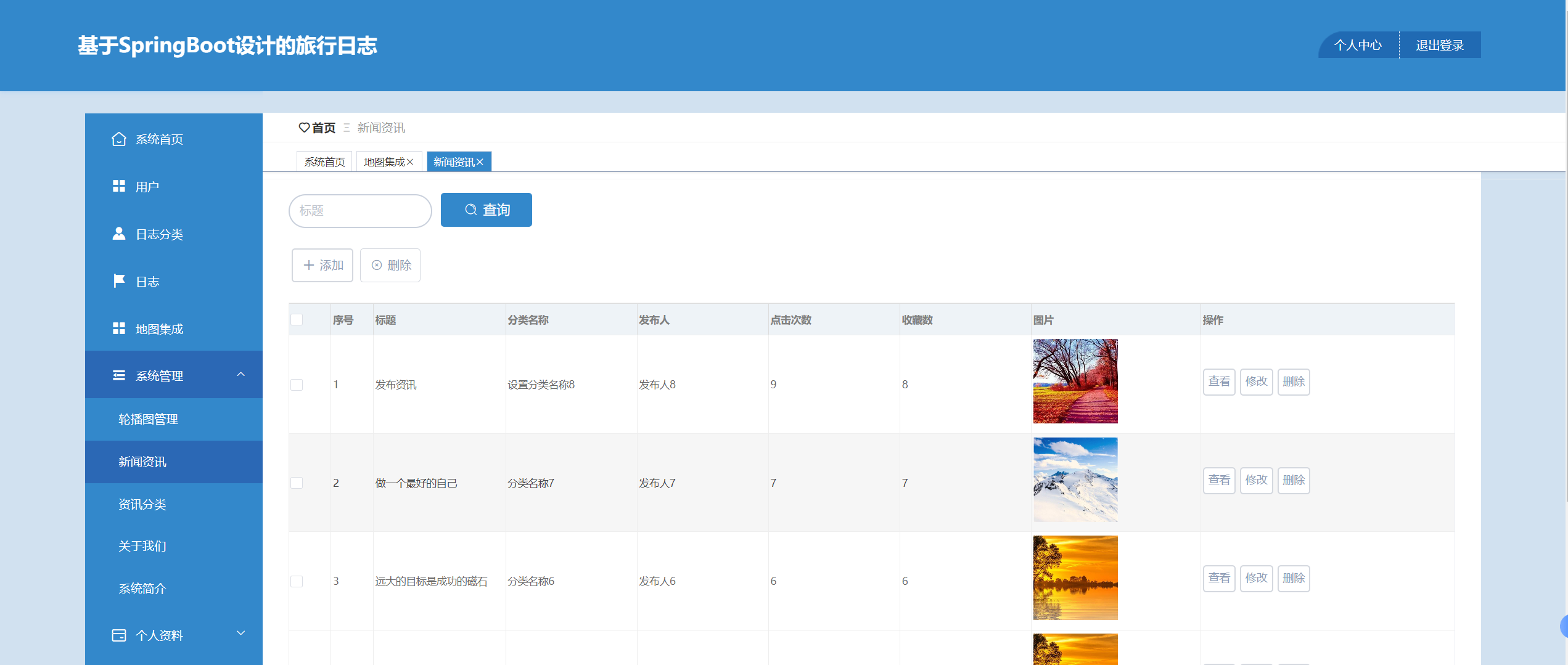Click the person icon beside 日志分类
The width and height of the screenshot is (1568, 665).
click(x=119, y=234)
